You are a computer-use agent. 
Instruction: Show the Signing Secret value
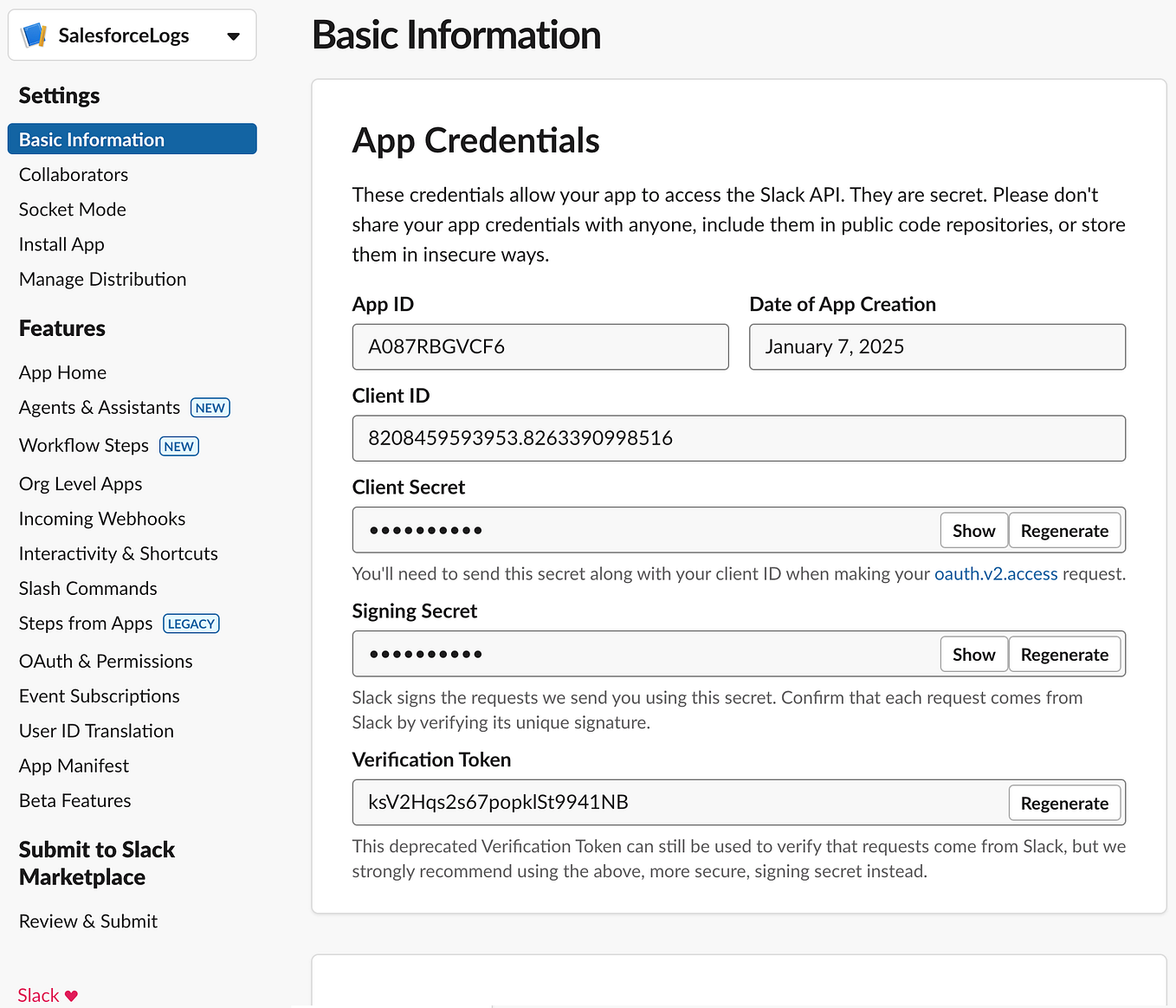coord(973,654)
